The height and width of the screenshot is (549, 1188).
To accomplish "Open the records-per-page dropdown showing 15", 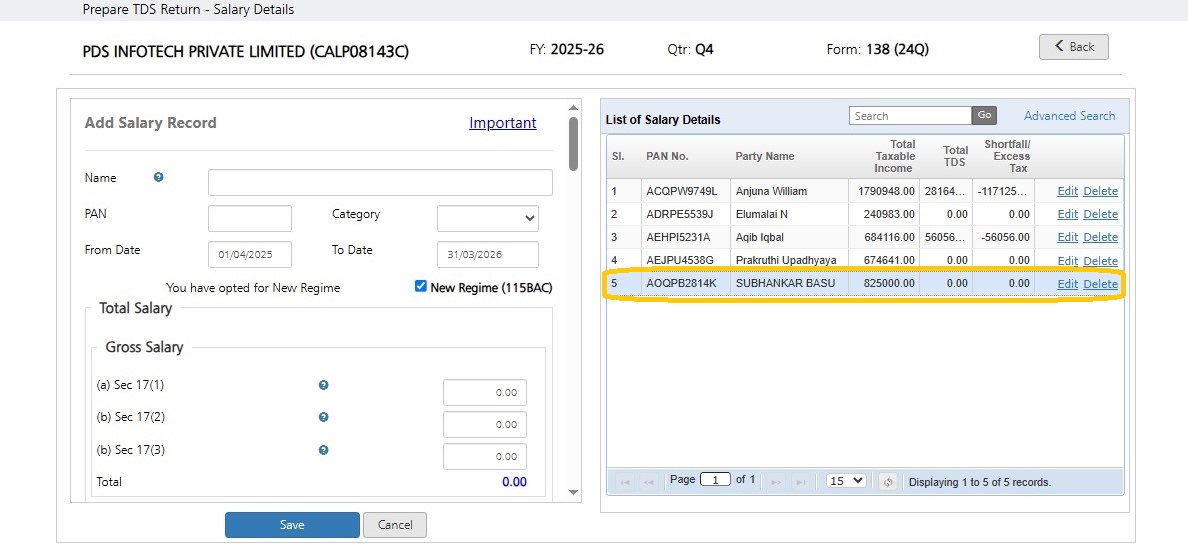I will 846,481.
